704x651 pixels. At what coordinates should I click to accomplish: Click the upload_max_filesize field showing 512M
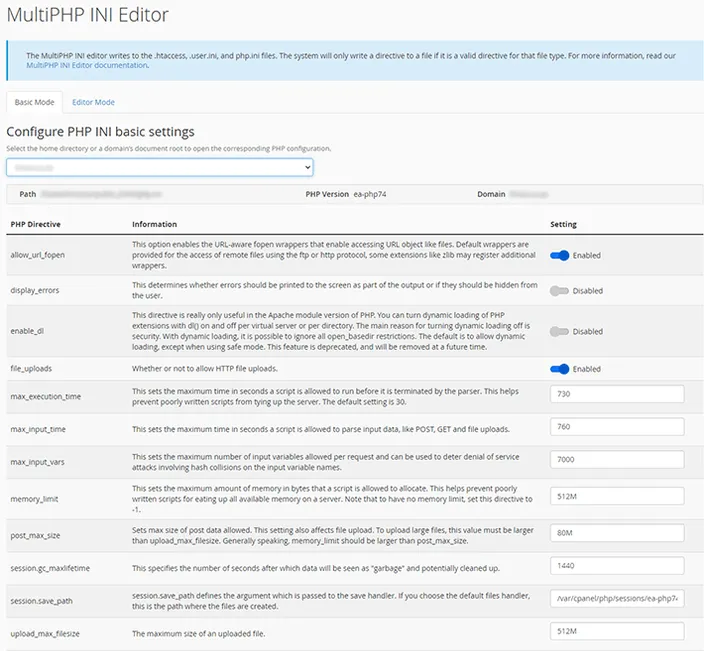coord(617,631)
